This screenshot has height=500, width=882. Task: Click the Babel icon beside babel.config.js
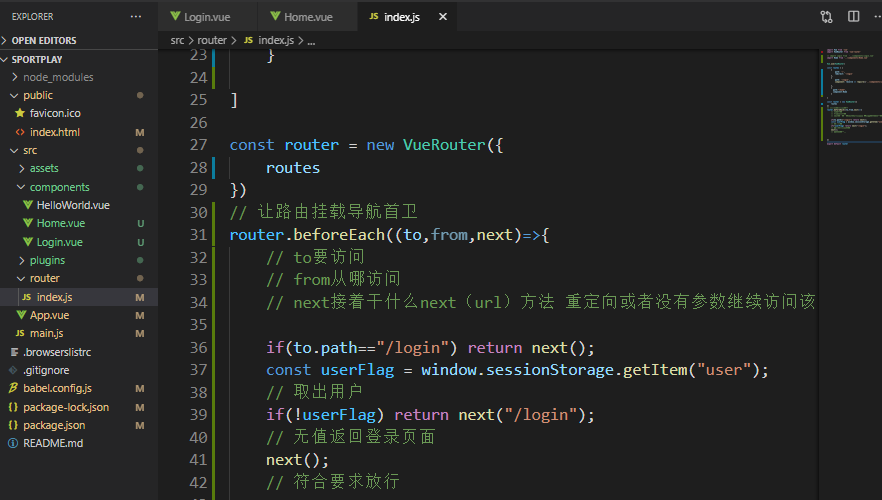[x=13, y=388]
